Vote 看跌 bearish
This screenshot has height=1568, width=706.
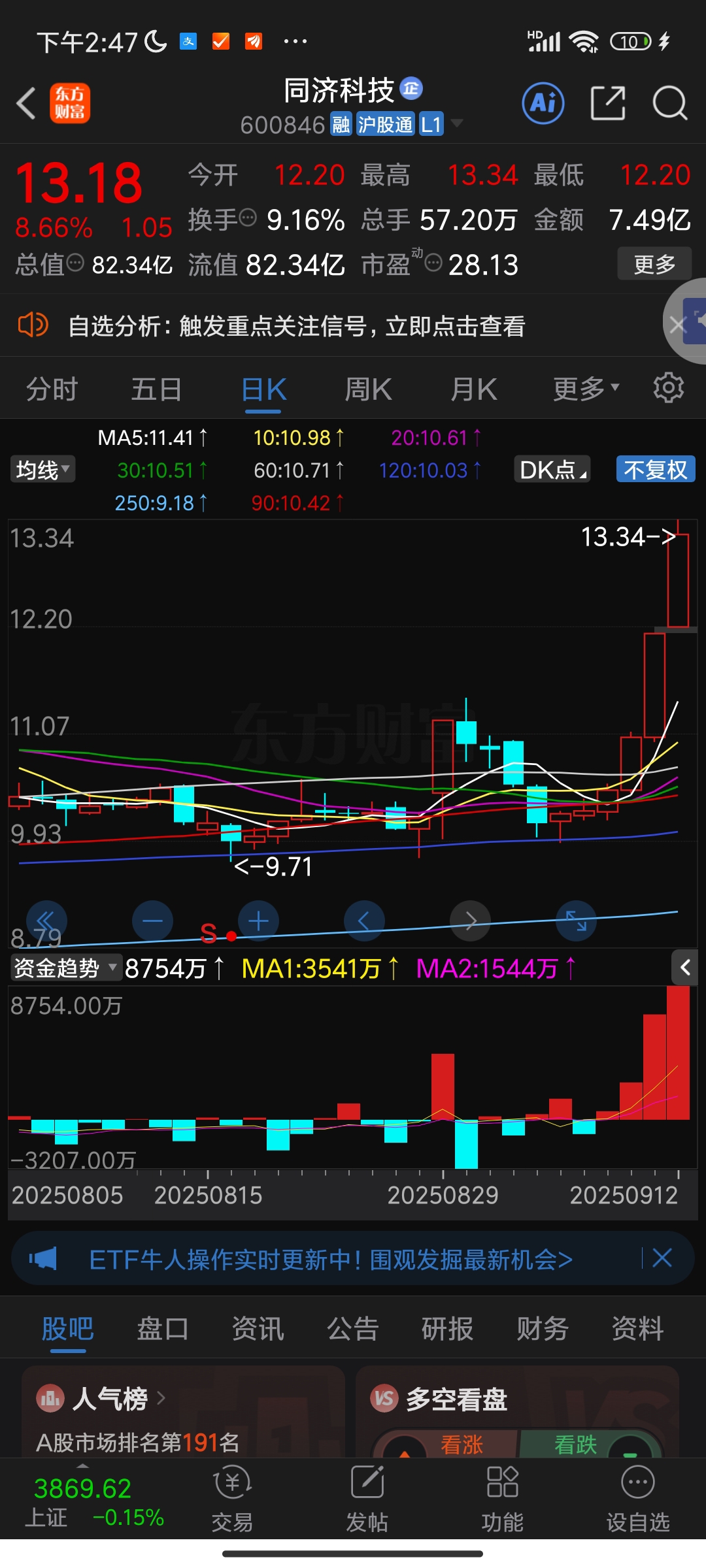pyautogui.click(x=576, y=1445)
